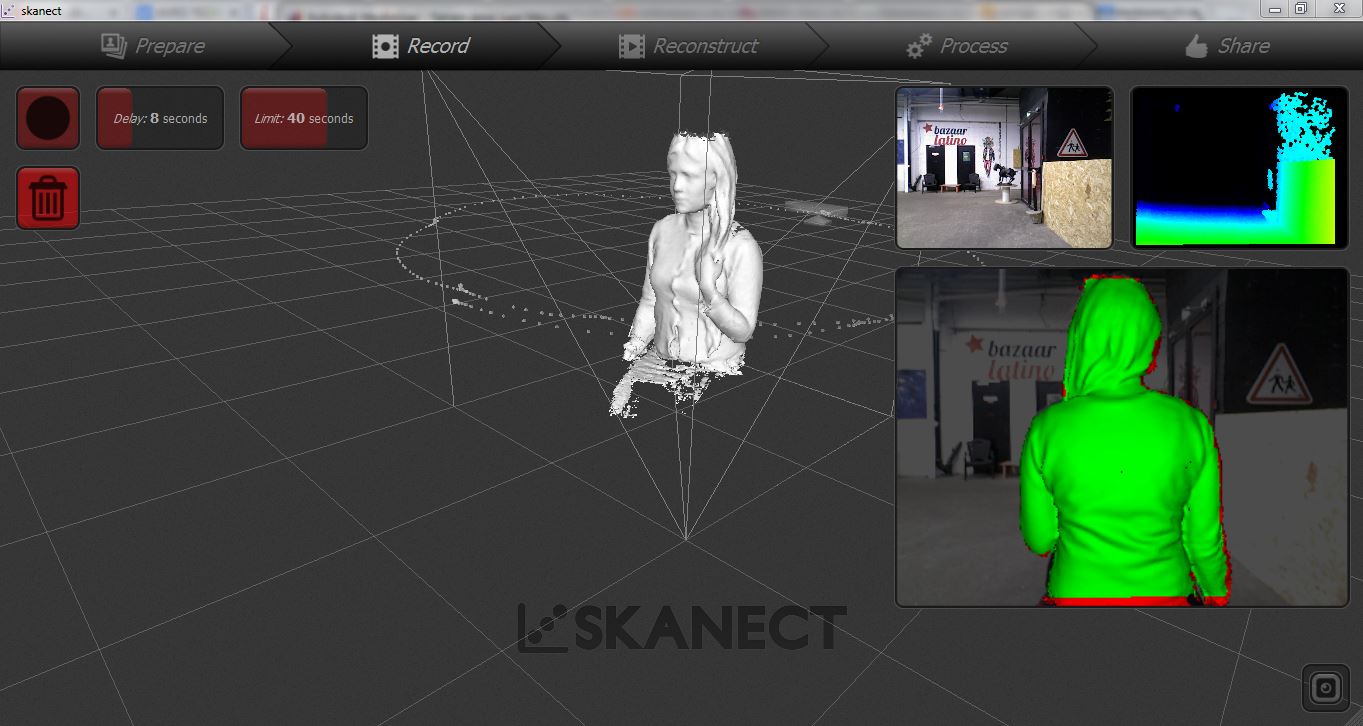Switch to the Prepare tab
This screenshot has width=1363, height=726.
[170, 45]
